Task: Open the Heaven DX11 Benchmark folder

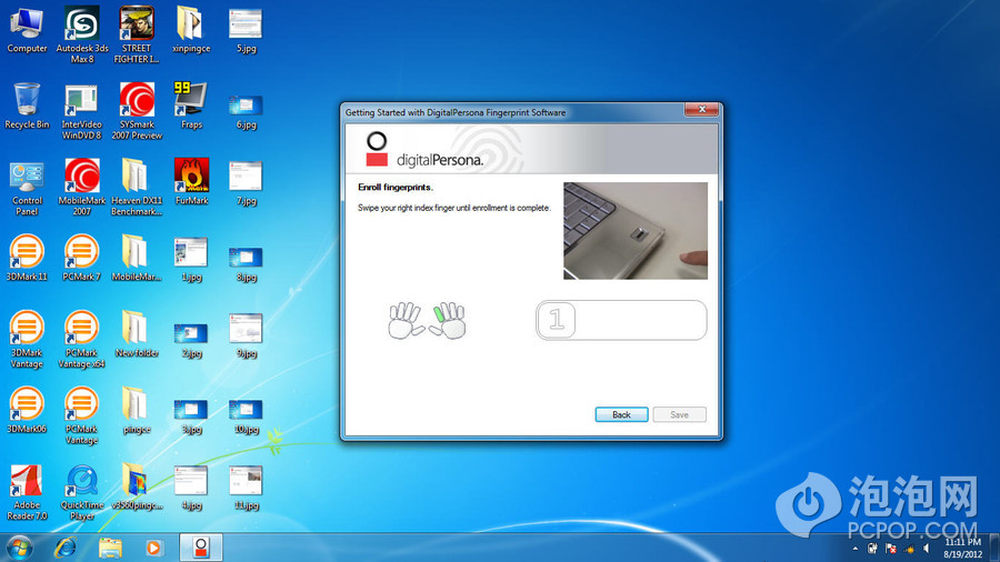Action: coord(136,188)
